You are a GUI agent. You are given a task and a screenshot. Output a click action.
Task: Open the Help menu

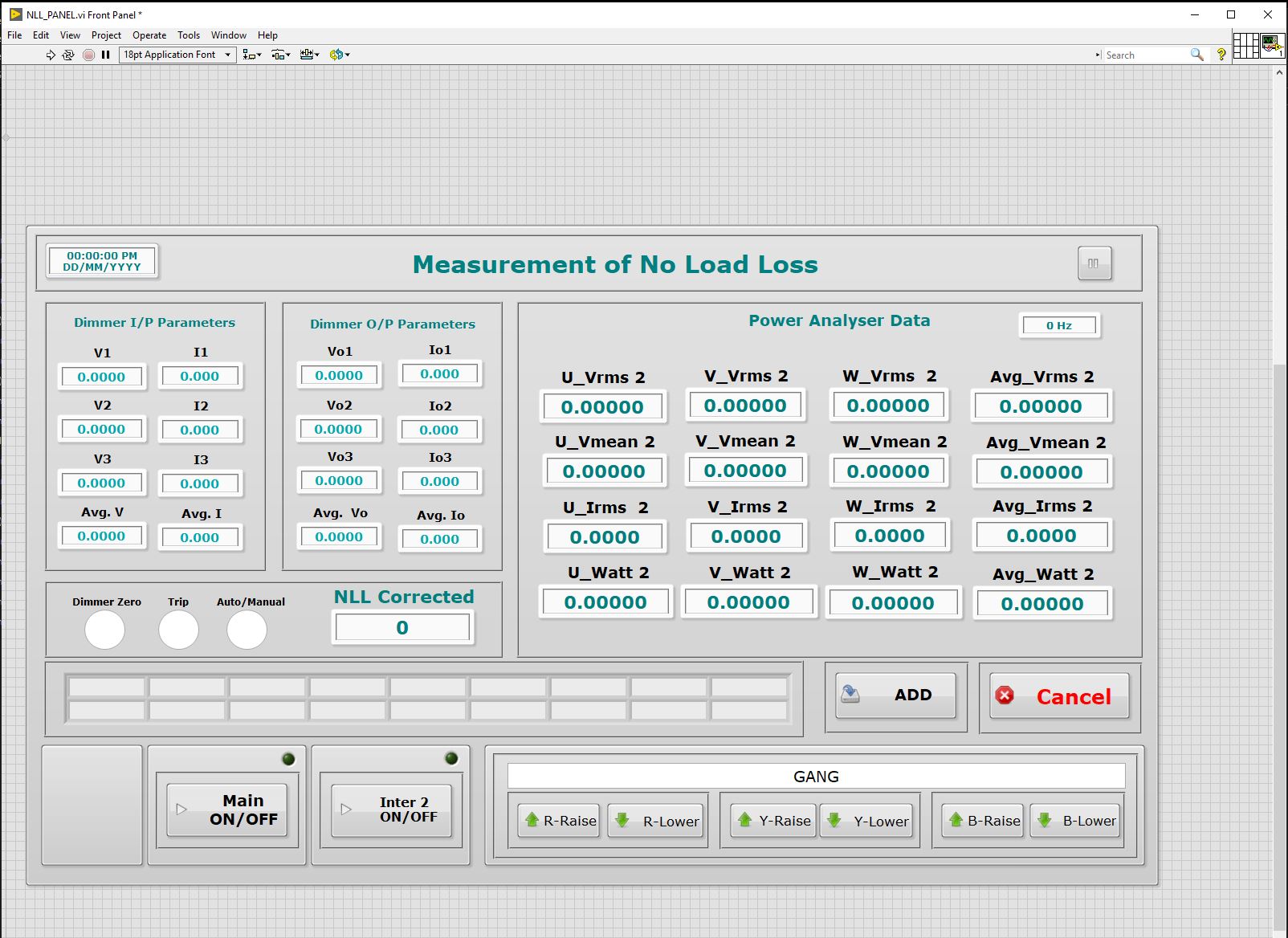pos(267,35)
